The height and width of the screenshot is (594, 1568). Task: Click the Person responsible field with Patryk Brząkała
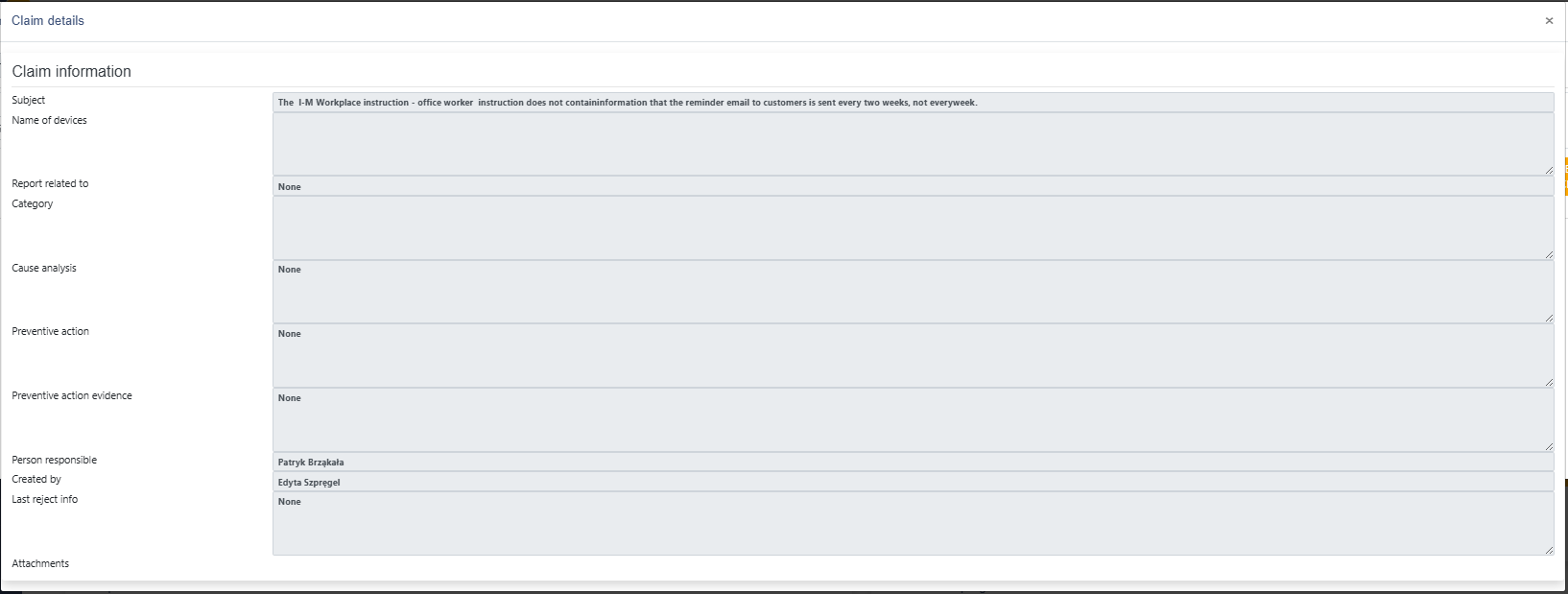[x=912, y=462]
